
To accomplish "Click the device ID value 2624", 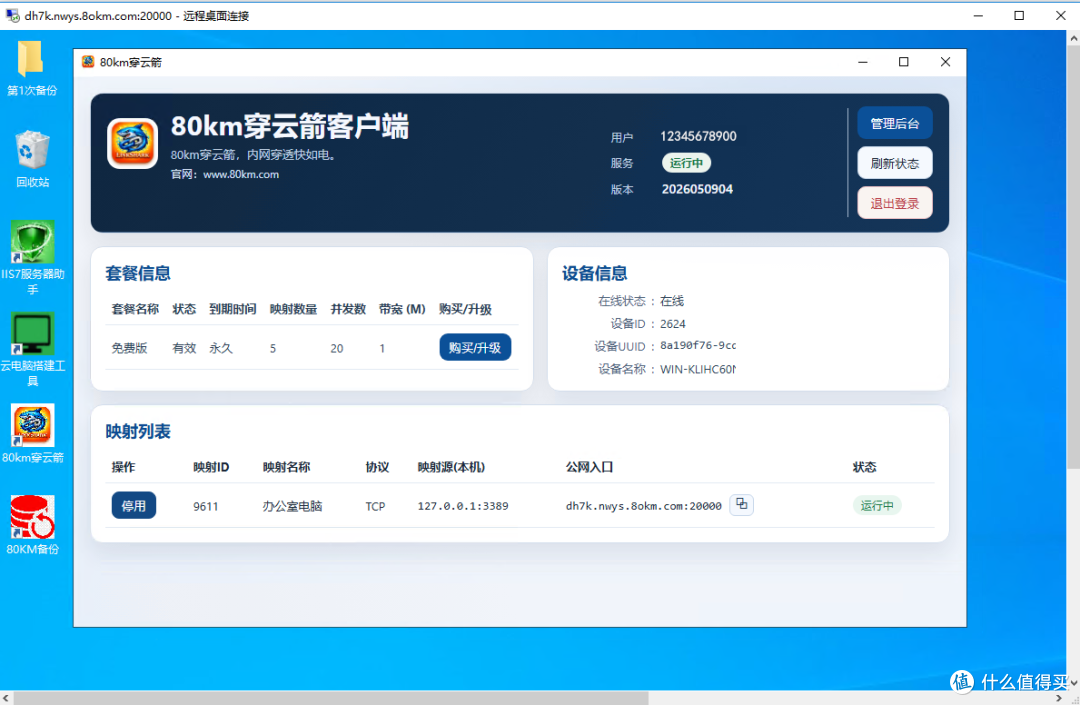I will coord(673,324).
